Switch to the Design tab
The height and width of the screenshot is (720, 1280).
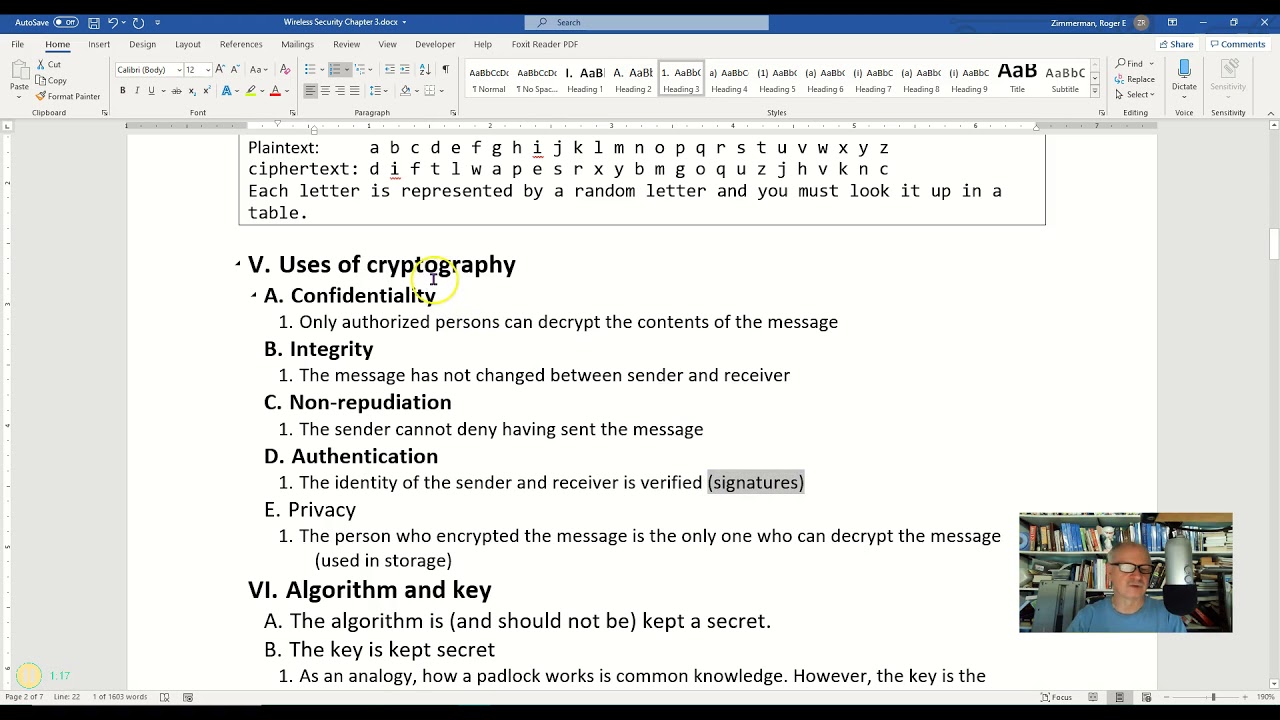[142, 44]
